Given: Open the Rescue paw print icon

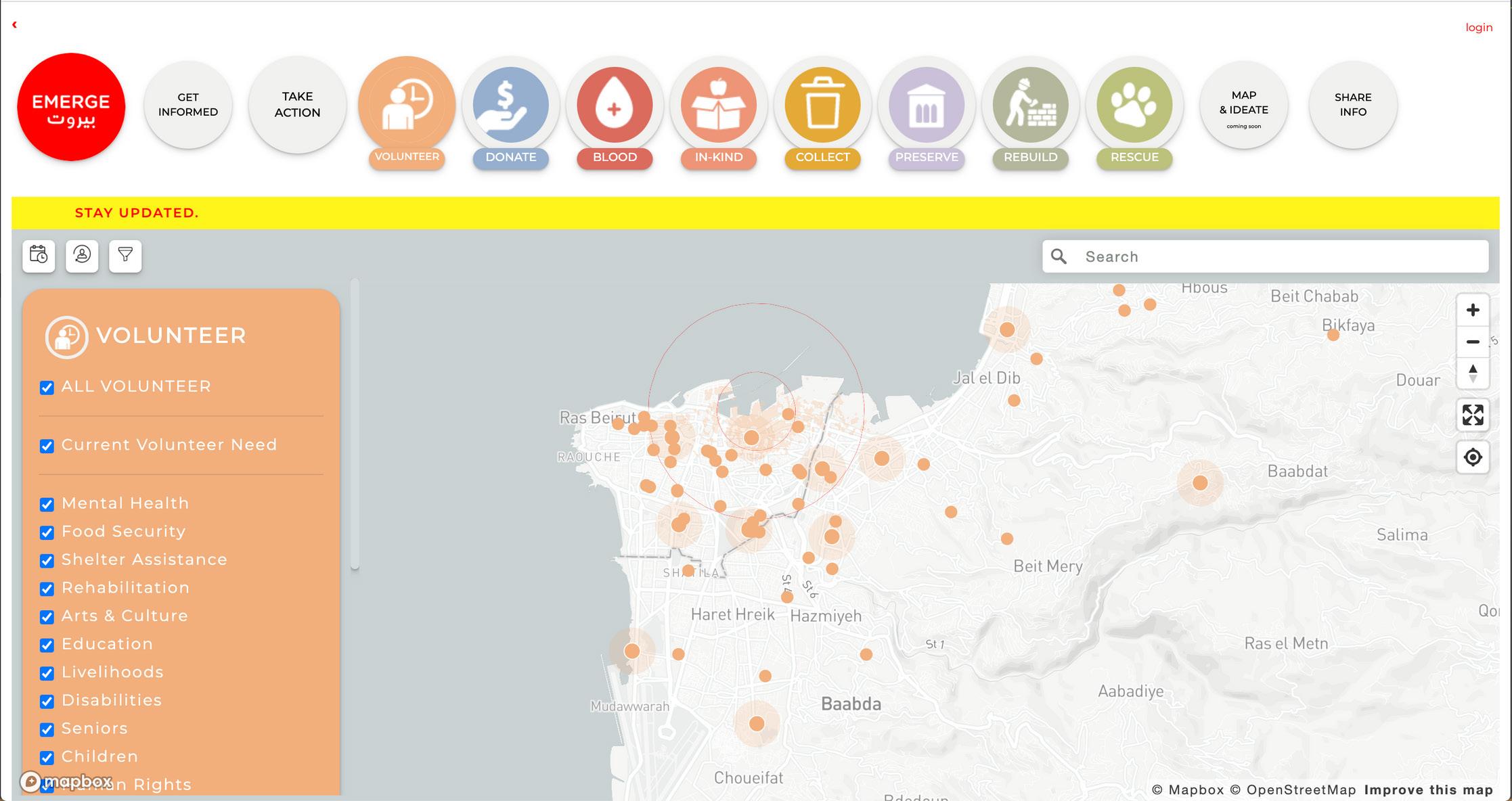Looking at the screenshot, I should pos(1134,106).
